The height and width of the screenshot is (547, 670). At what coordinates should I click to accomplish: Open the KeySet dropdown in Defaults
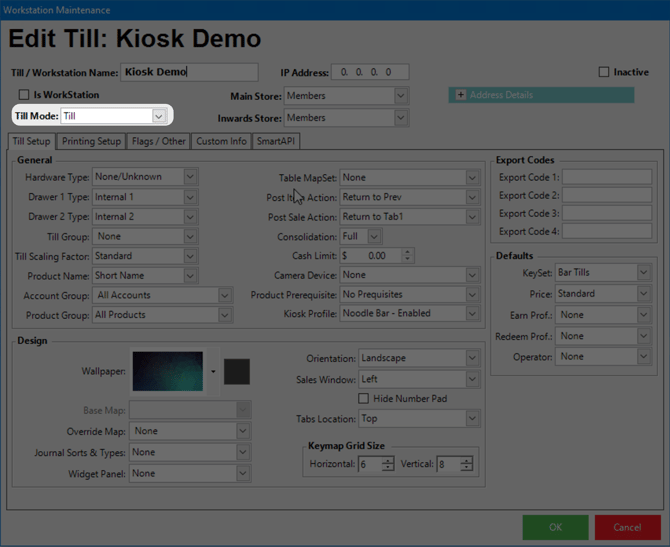coord(643,273)
